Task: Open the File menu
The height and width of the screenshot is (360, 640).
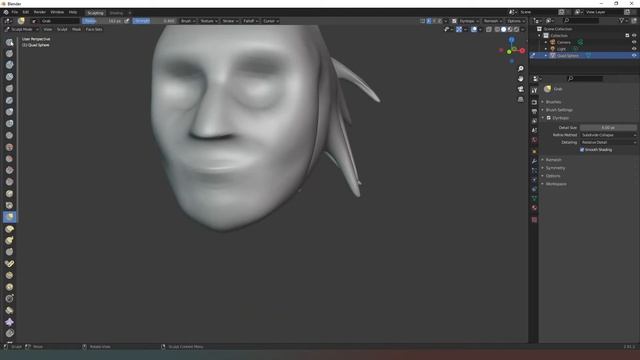Action: click(15, 12)
